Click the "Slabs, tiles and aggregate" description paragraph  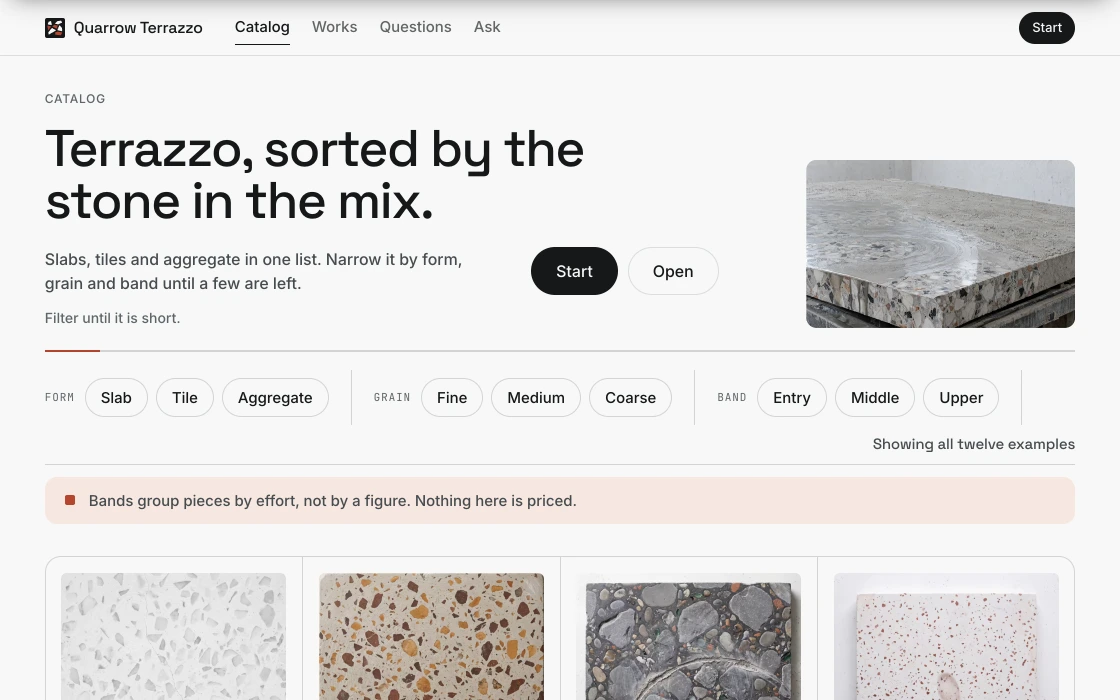(x=254, y=271)
